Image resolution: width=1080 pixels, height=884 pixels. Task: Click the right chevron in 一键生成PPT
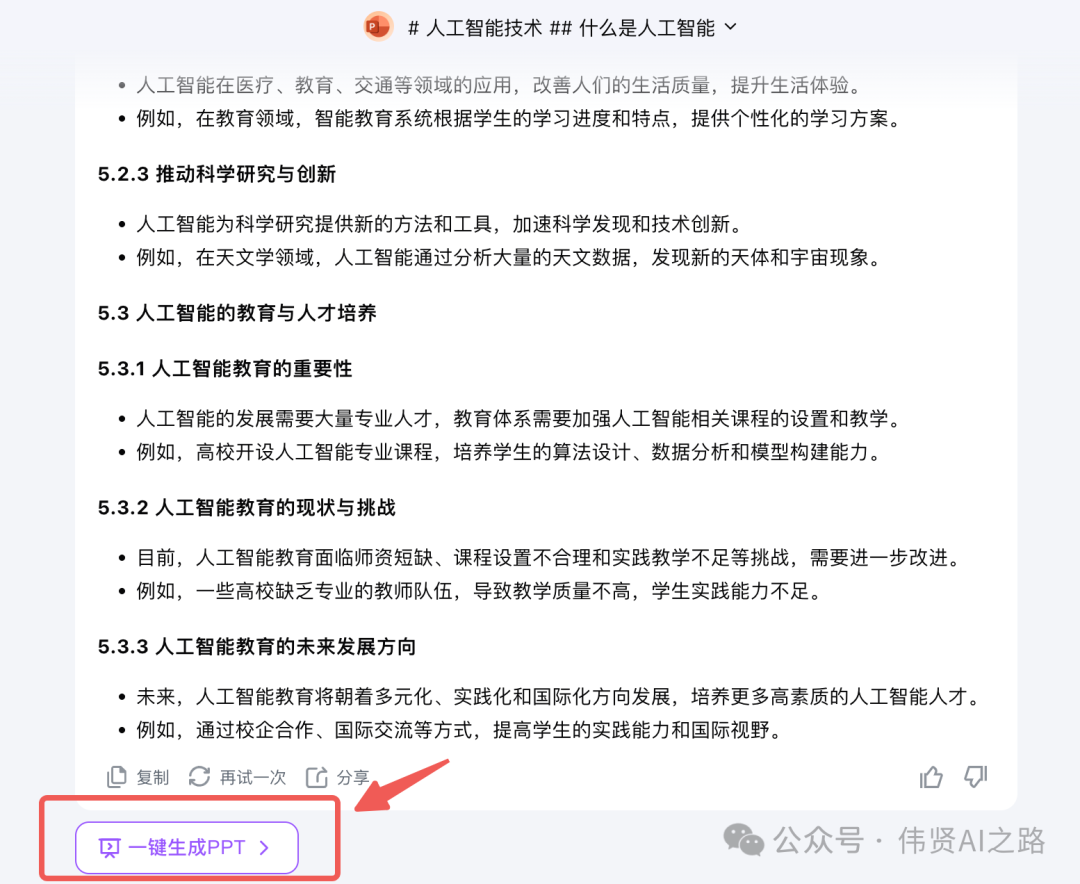point(264,847)
